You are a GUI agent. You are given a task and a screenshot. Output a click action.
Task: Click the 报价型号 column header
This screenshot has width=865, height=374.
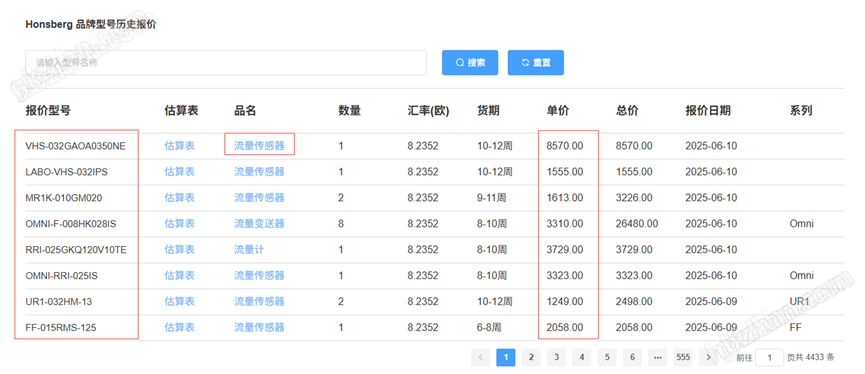tap(48, 111)
